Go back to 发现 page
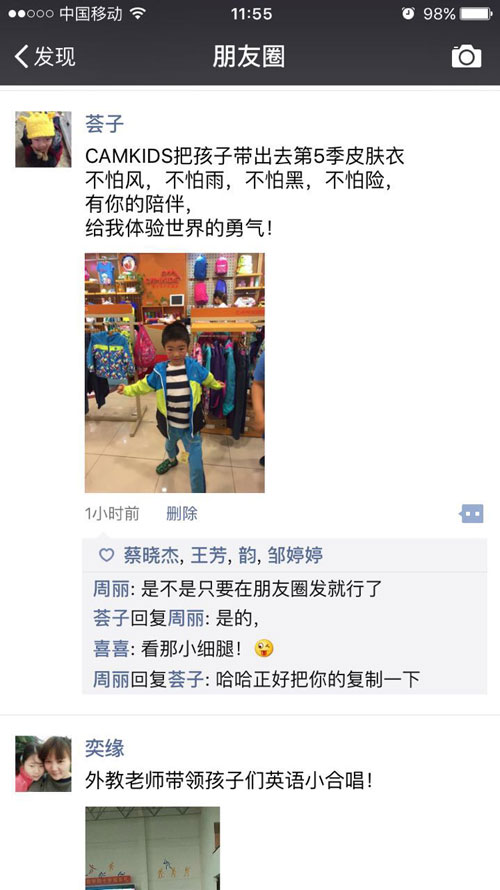Screen dimensions: 500x890 [x=45, y=57]
